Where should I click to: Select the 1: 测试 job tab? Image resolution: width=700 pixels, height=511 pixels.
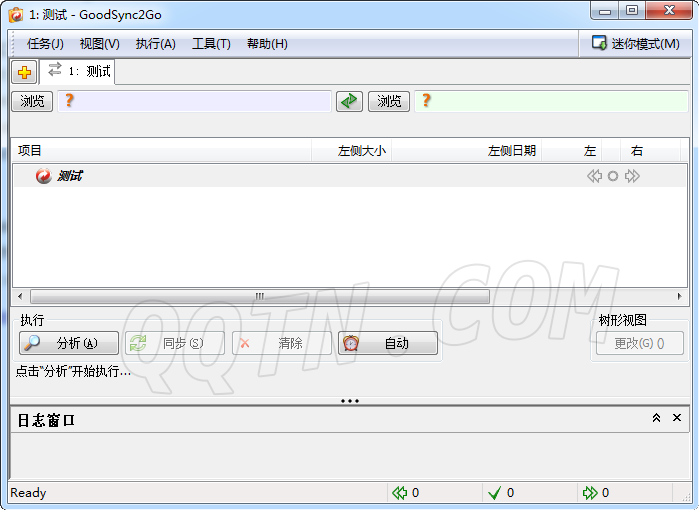pyautogui.click(x=80, y=71)
